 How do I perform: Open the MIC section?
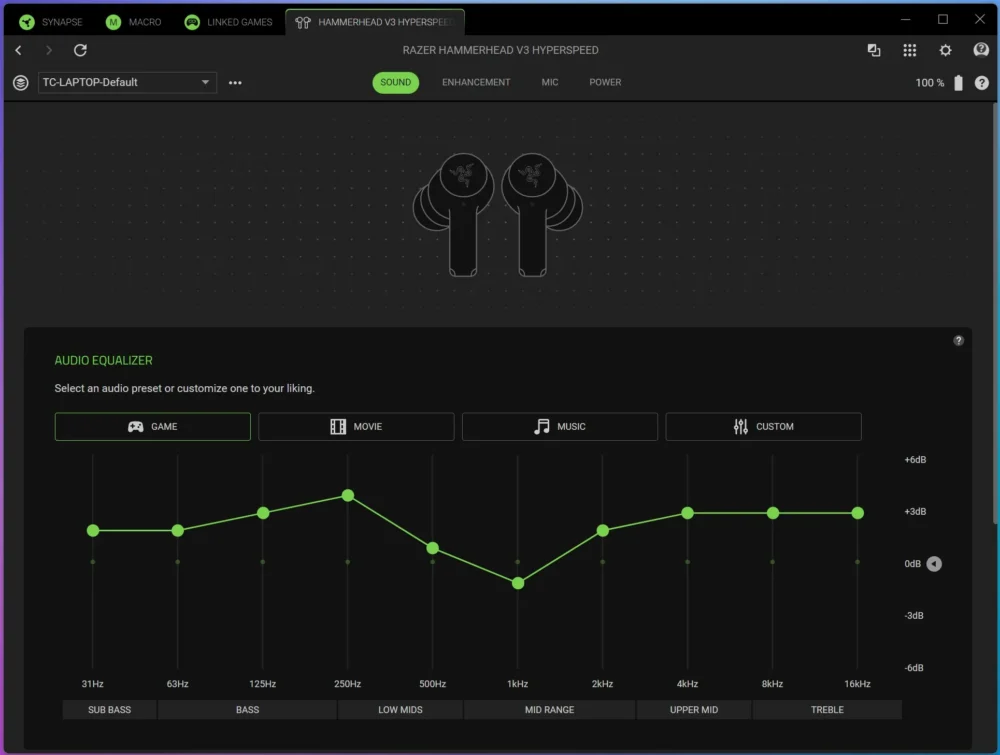pos(550,82)
